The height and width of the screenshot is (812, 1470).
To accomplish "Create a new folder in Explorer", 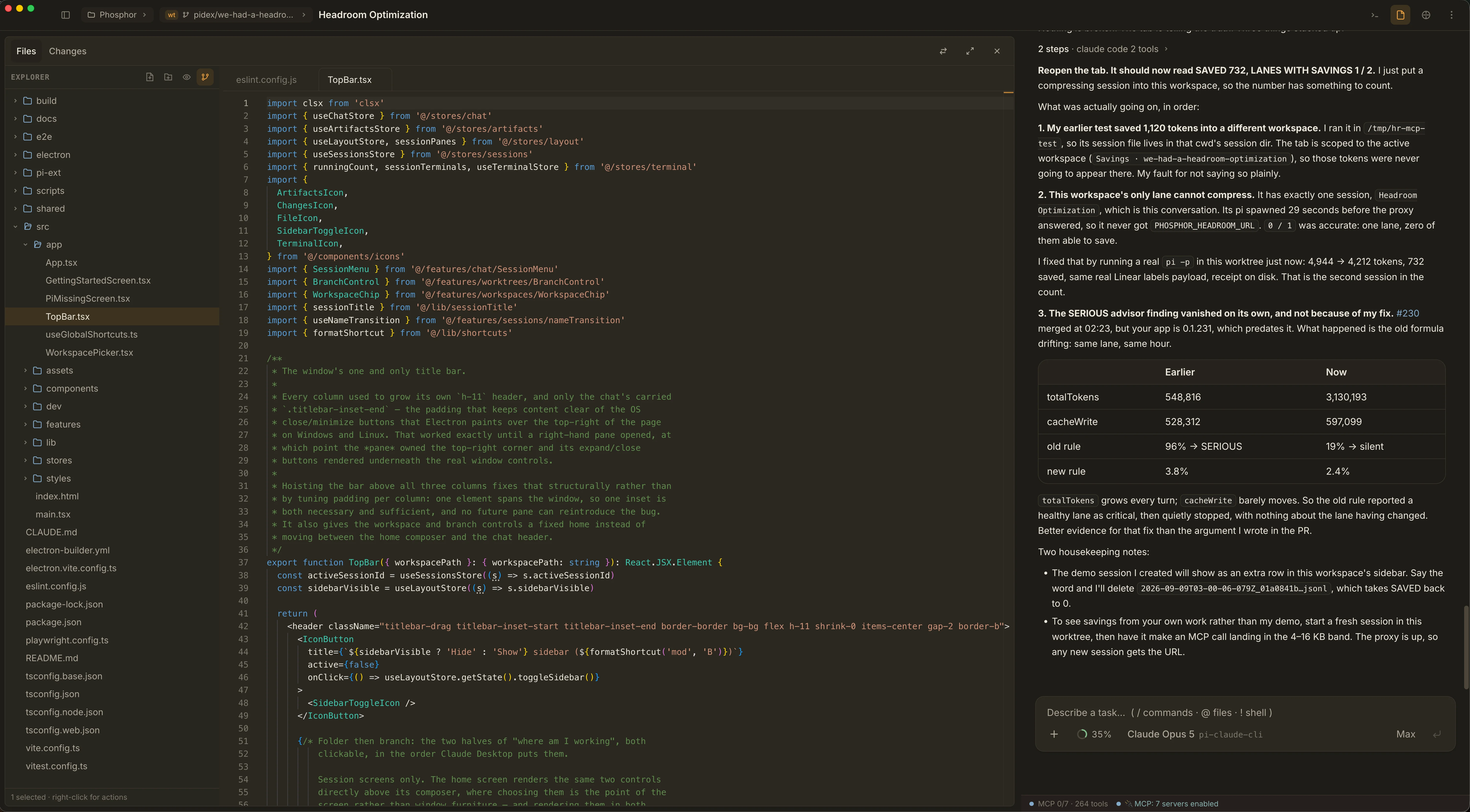I will click(x=168, y=77).
